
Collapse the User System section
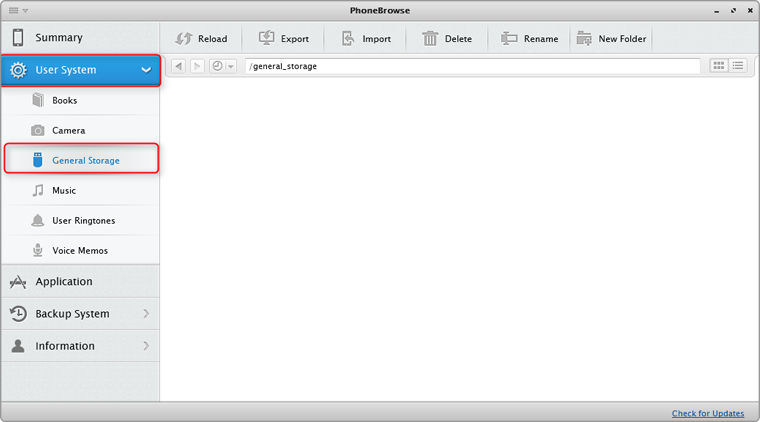(146, 70)
